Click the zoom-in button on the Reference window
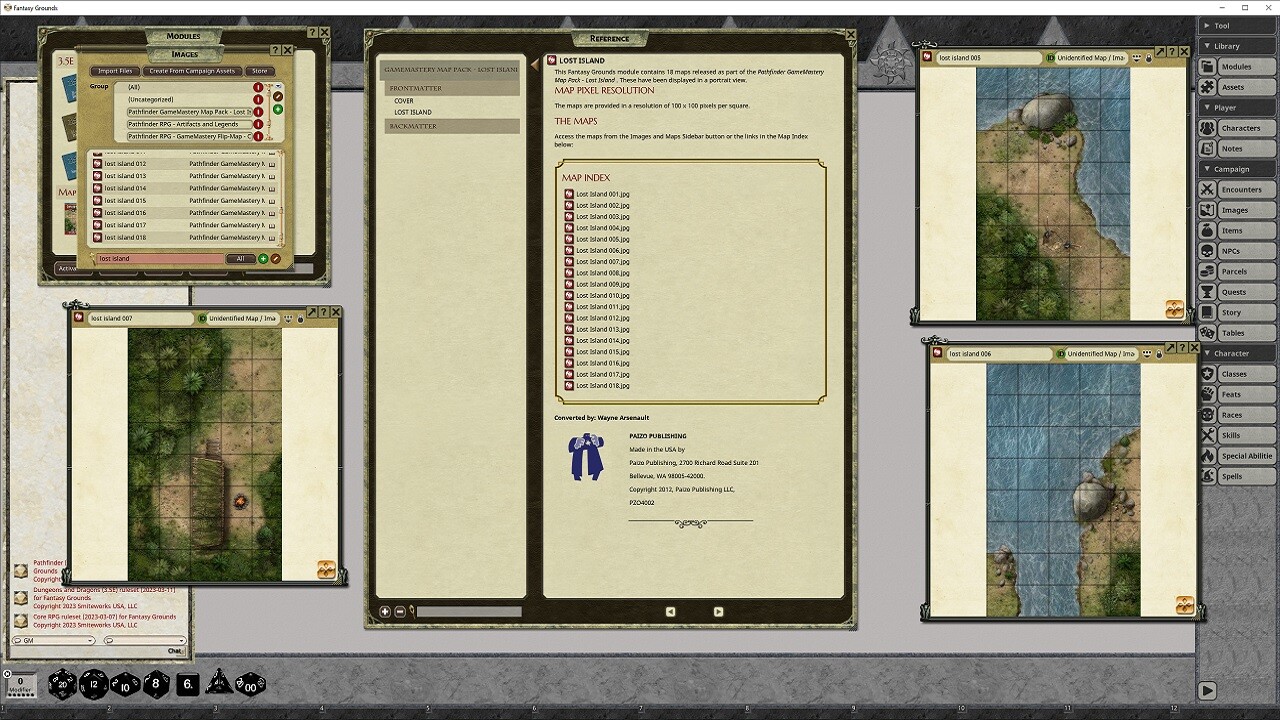This screenshot has height=720, width=1280. (x=384, y=611)
